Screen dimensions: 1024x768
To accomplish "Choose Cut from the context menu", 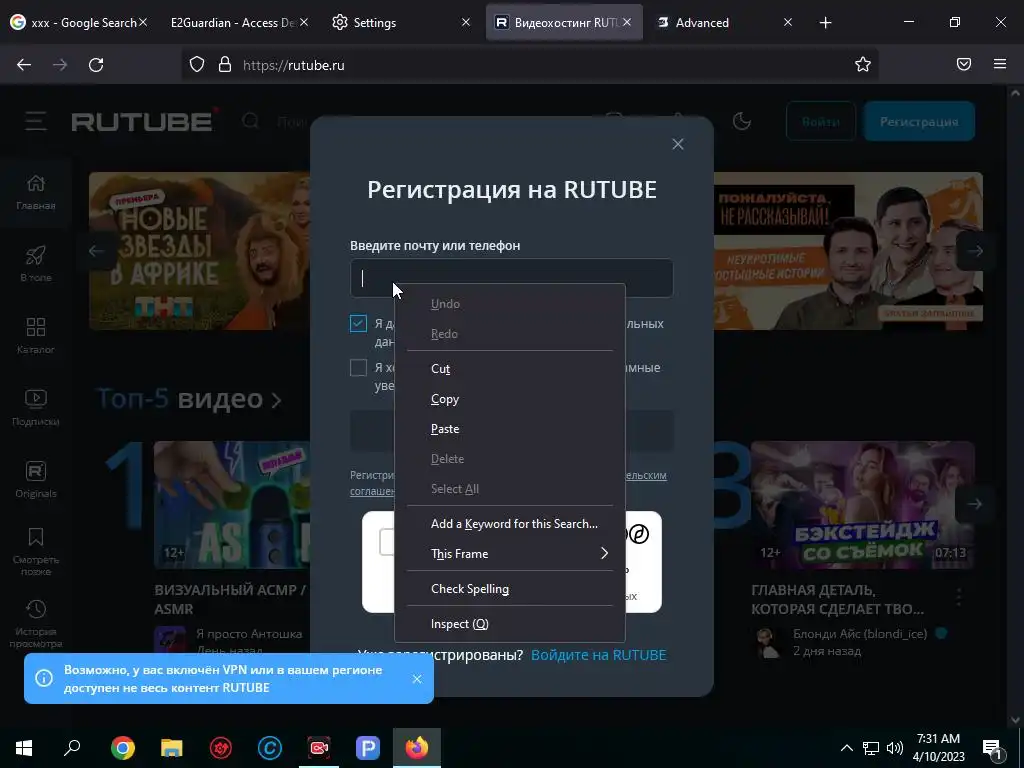I will click(510, 369).
